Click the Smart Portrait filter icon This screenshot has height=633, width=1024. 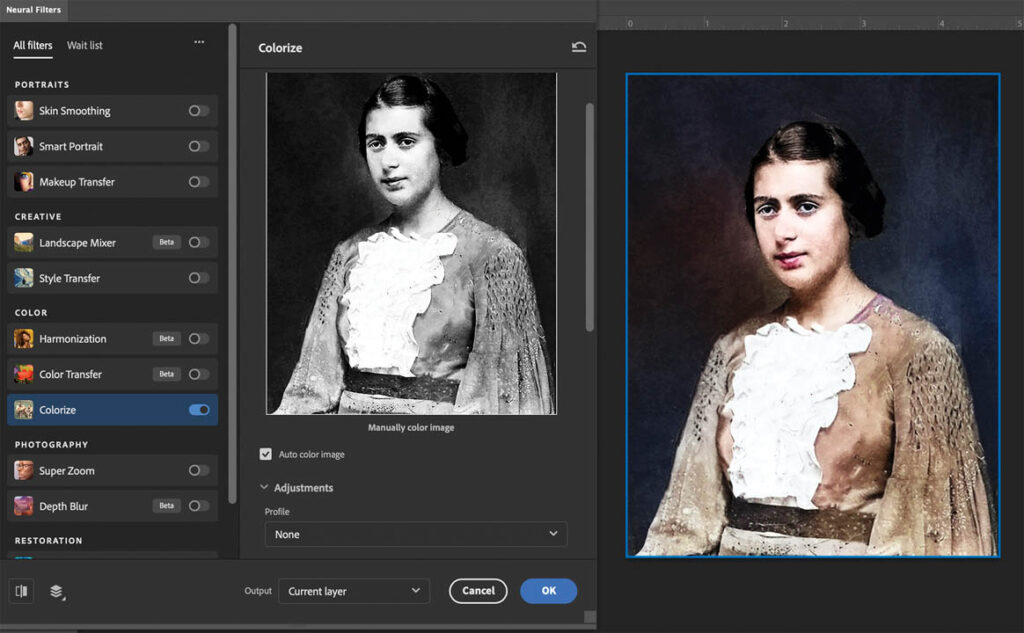(x=24, y=147)
